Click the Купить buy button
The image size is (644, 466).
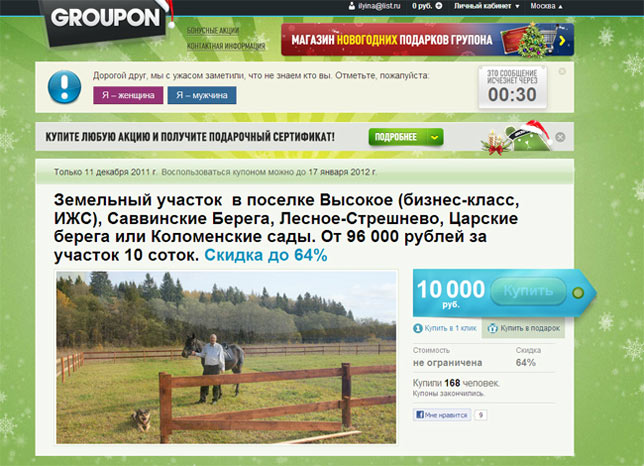pyautogui.click(x=528, y=292)
